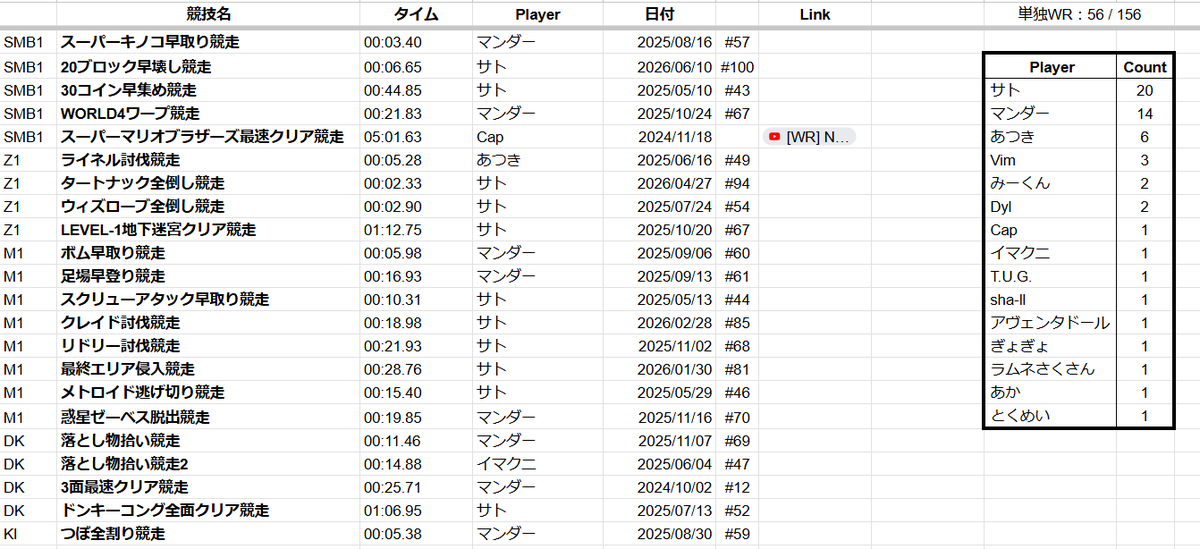The height and width of the screenshot is (549, 1200).
Task: Select the あつき player cell in the ライネル row
Action: [x=537, y=160]
